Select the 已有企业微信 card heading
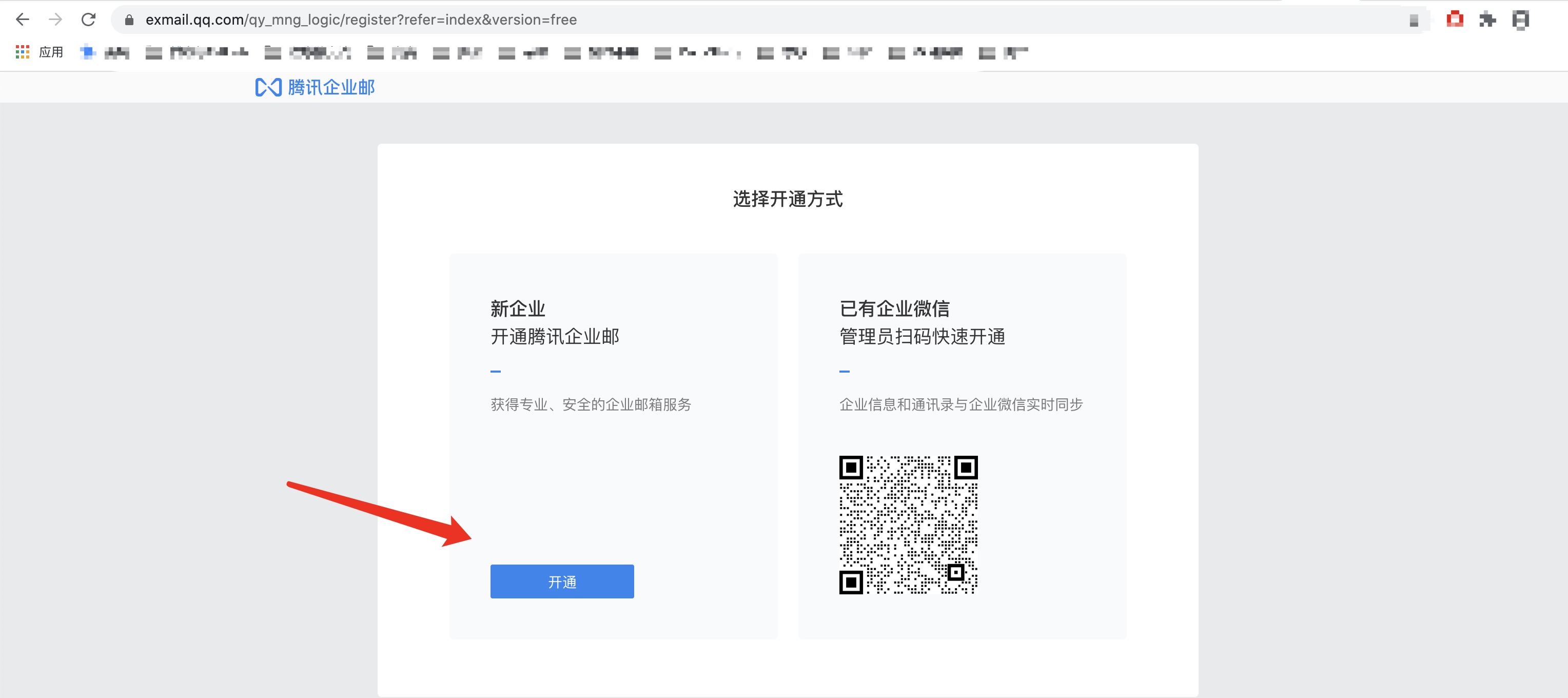Image resolution: width=1568 pixels, height=698 pixels. 894,308
